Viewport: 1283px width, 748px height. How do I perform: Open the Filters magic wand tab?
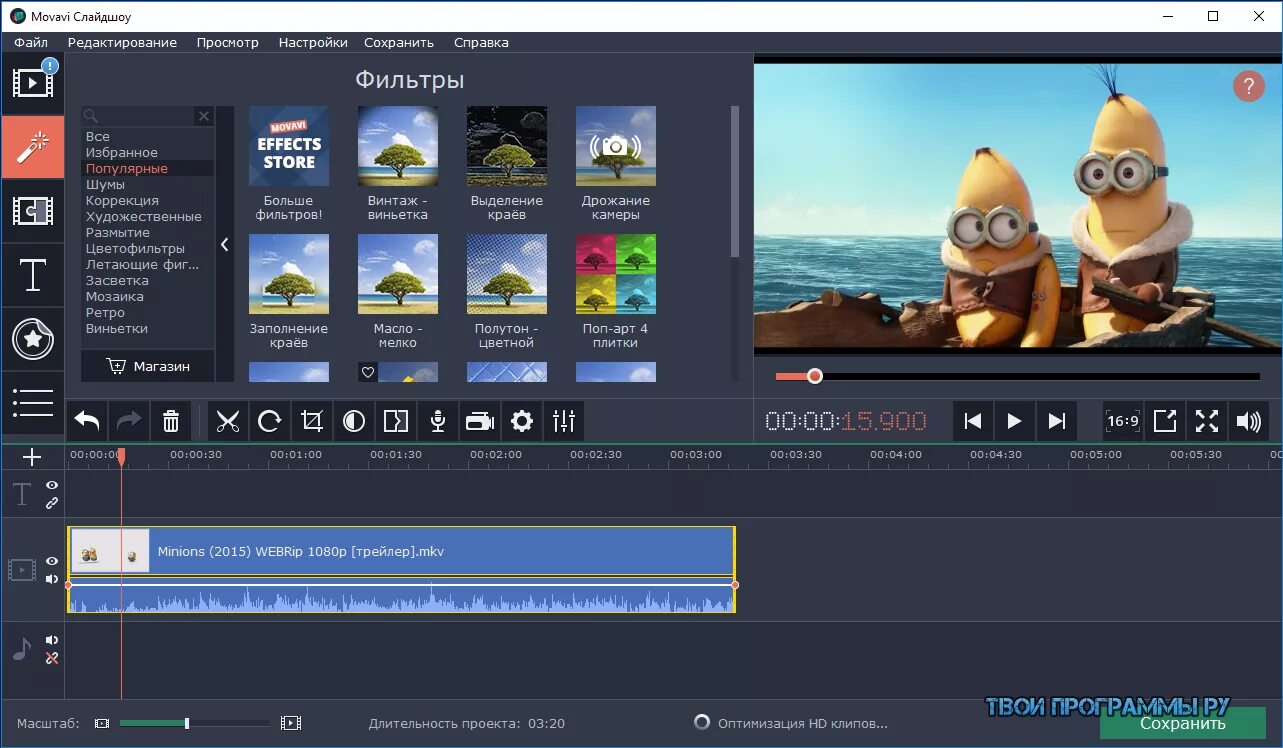(x=32, y=147)
